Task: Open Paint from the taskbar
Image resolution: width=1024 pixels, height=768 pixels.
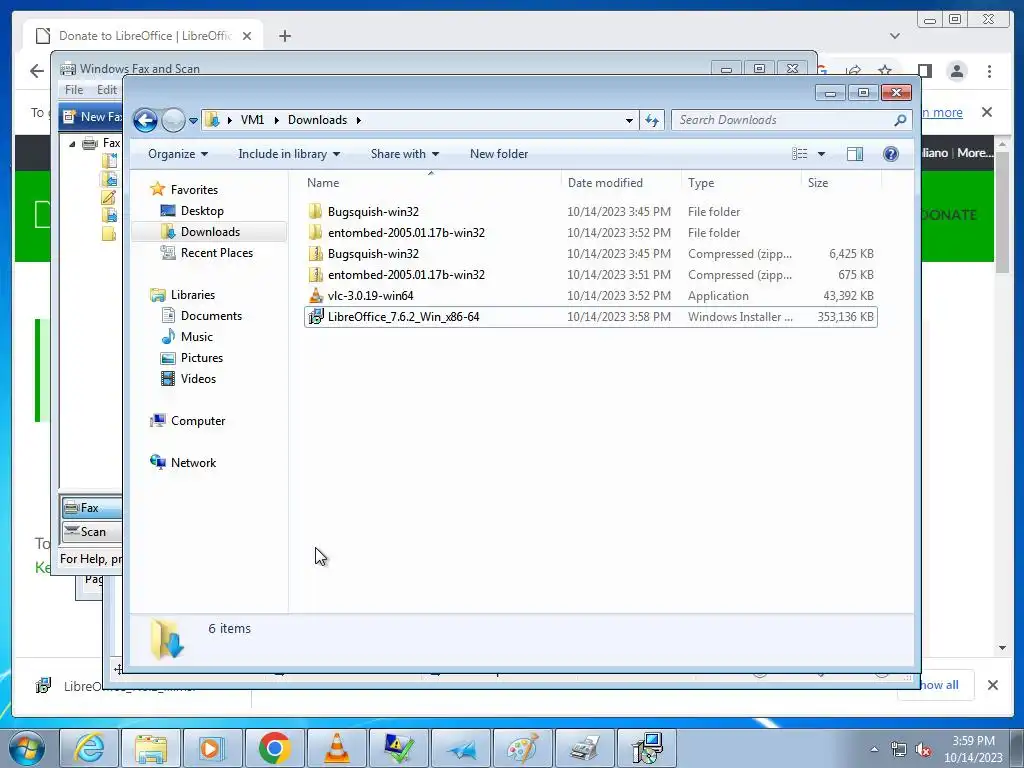Action: pos(522,748)
